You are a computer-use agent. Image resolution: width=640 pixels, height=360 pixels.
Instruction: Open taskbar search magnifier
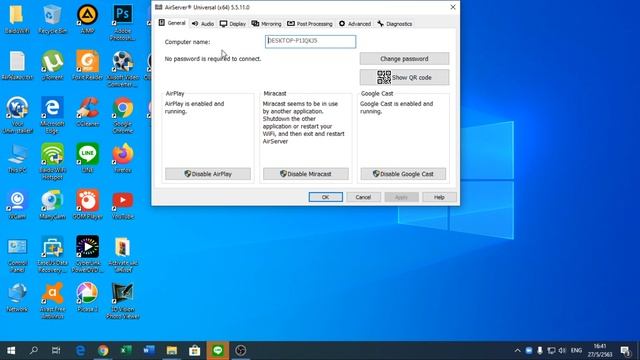point(33,350)
